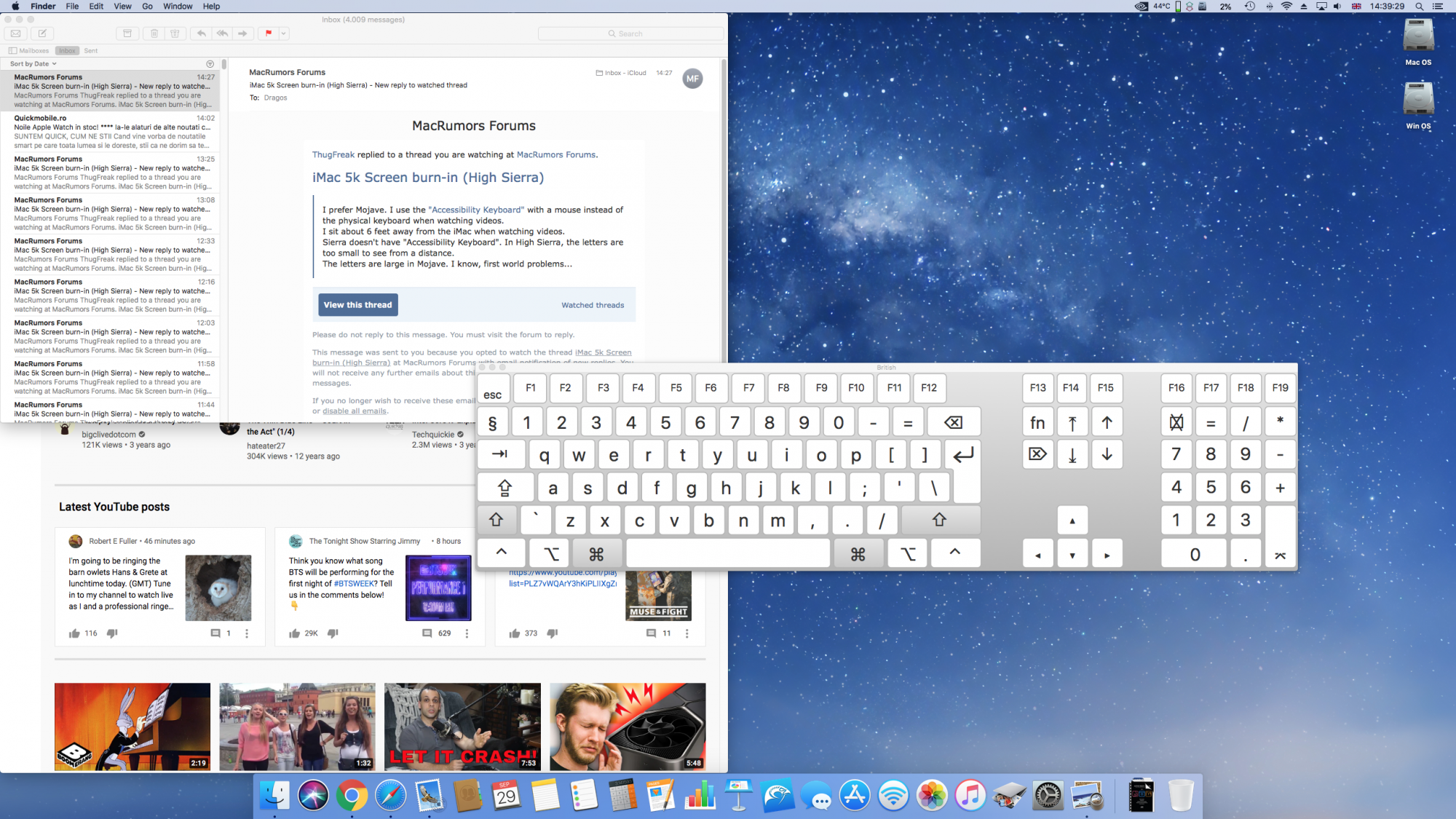Image resolution: width=1456 pixels, height=819 pixels.
Task: Toggle left Shift key on Accessibility Keyboard
Action: tap(496, 520)
